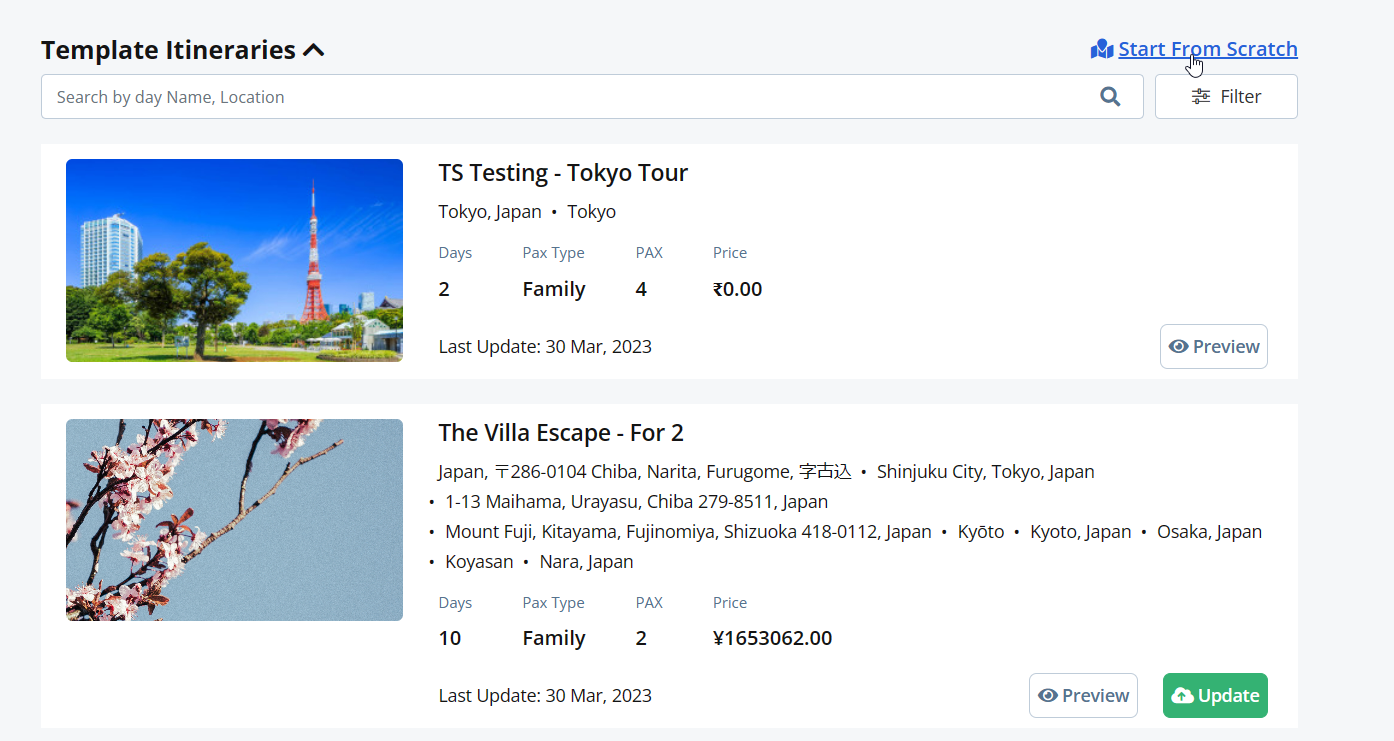Click the Shinjuku City, Tokyo, Japan location
This screenshot has width=1394, height=741.
[x=985, y=472]
